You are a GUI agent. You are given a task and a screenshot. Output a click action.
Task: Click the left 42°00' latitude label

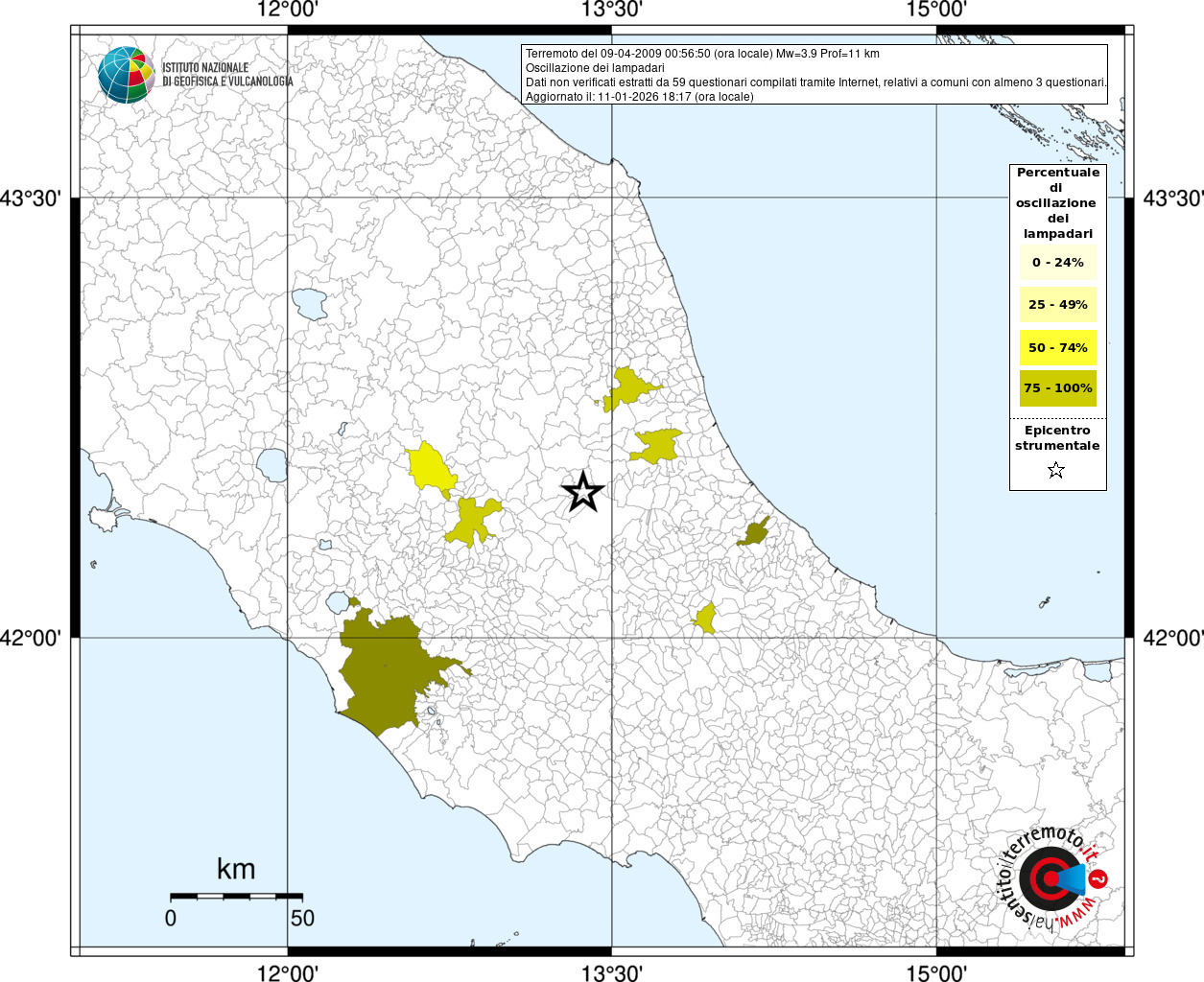tap(31, 638)
